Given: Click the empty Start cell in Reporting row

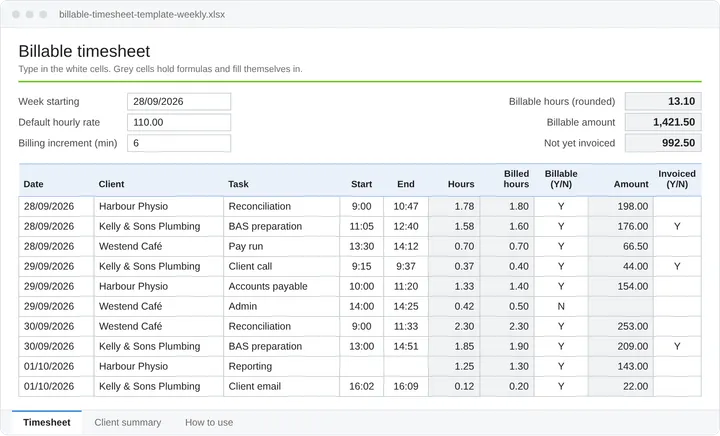Looking at the screenshot, I should pyautogui.click(x=361, y=366).
